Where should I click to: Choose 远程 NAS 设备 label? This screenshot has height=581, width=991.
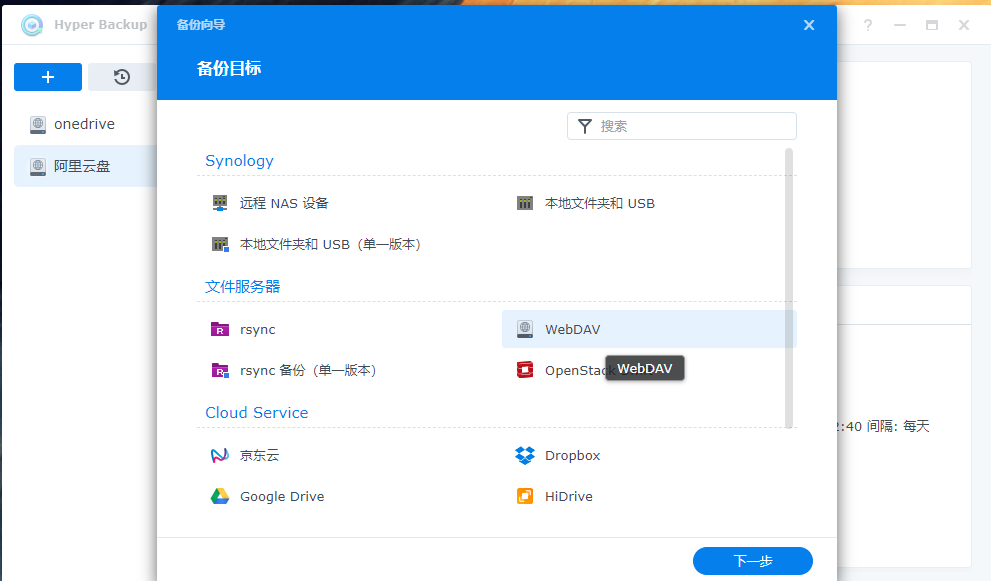tap(284, 204)
